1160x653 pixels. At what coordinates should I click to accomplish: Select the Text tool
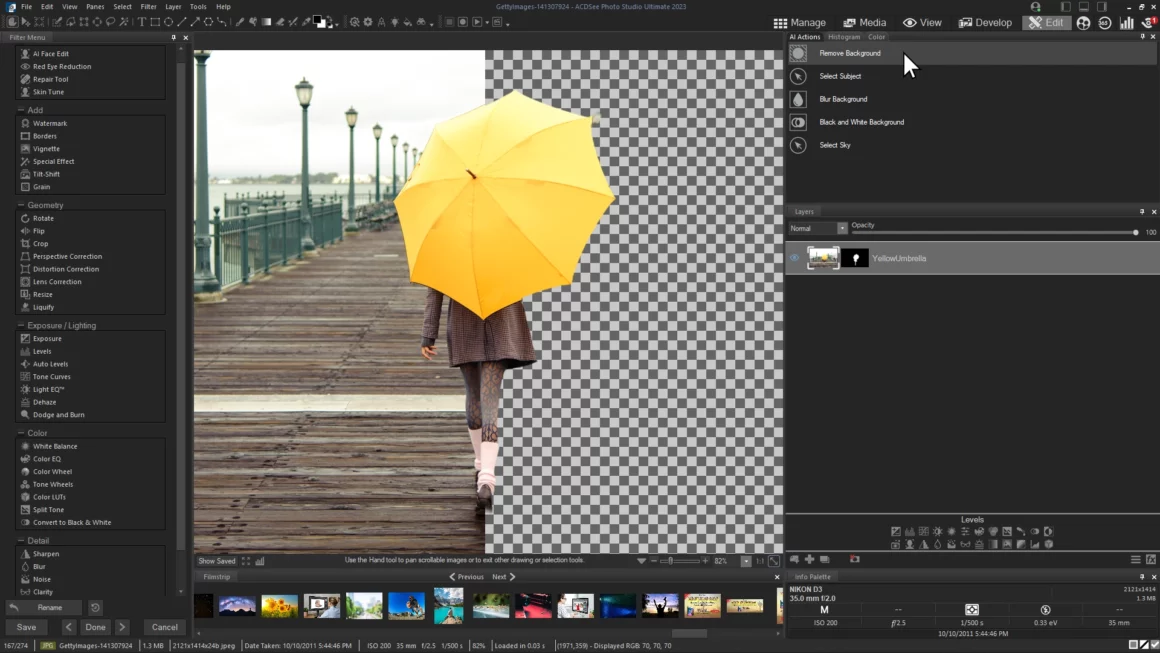pyautogui.click(x=142, y=22)
